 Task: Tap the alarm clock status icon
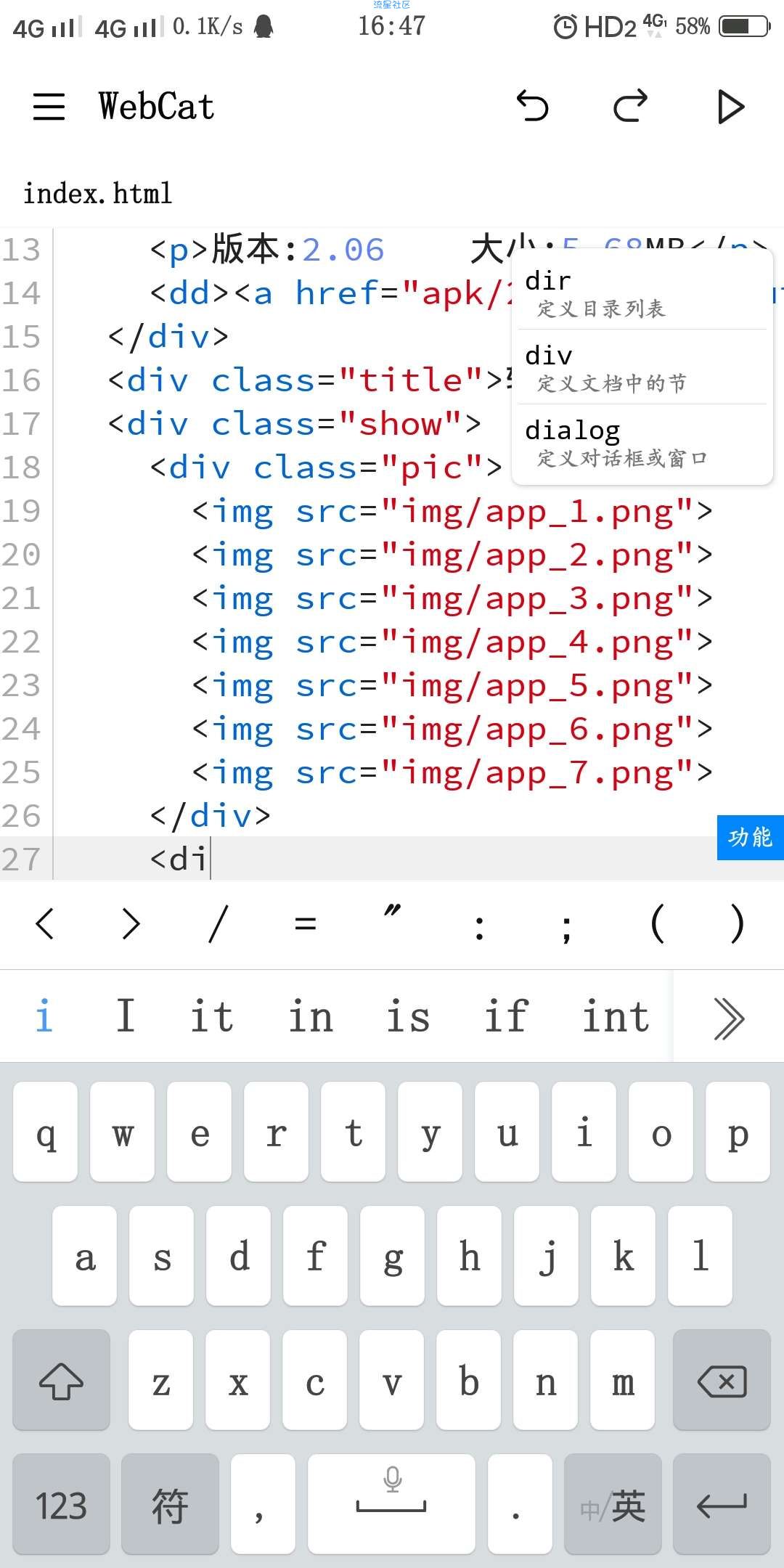pyautogui.click(x=565, y=27)
